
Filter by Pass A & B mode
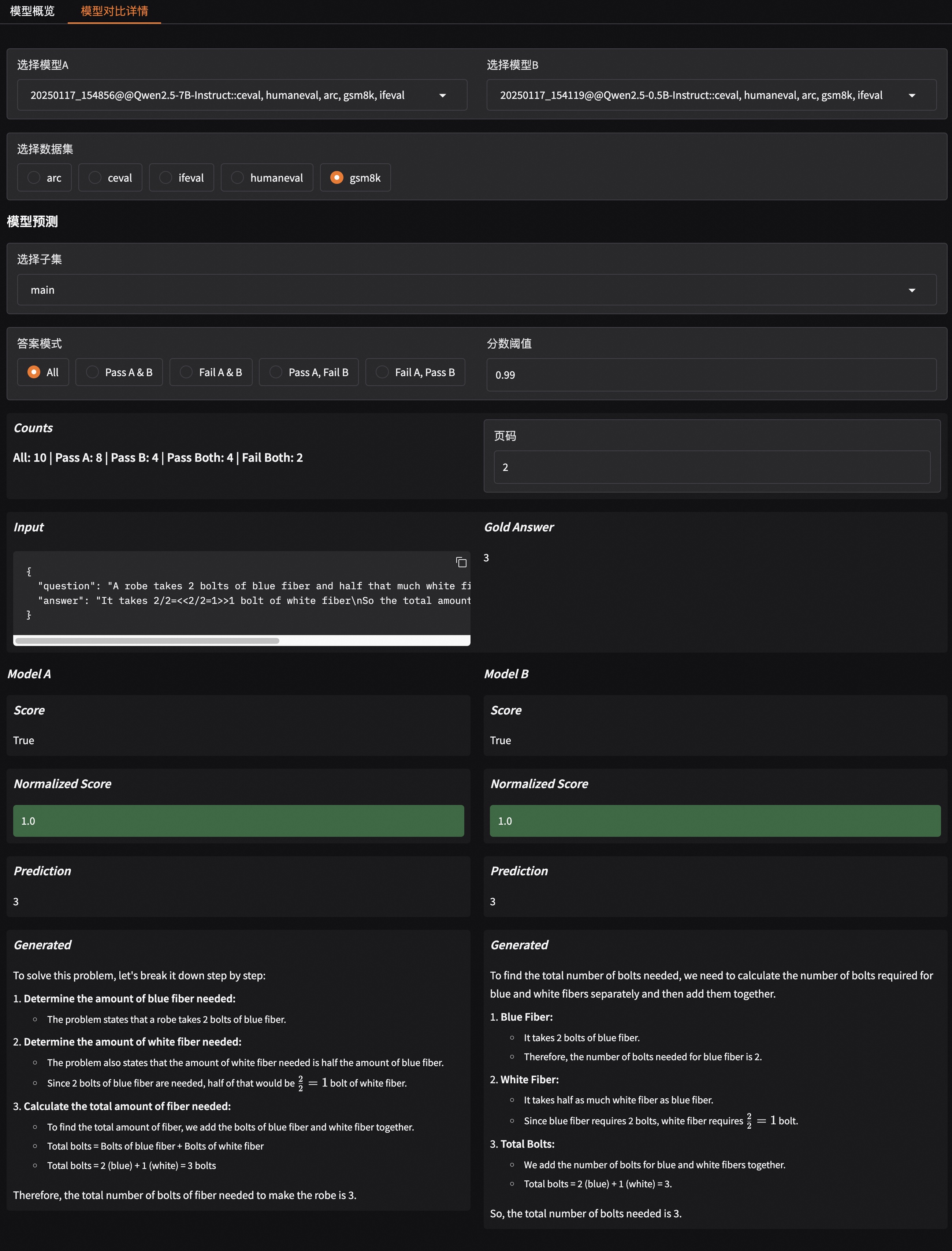[92, 372]
